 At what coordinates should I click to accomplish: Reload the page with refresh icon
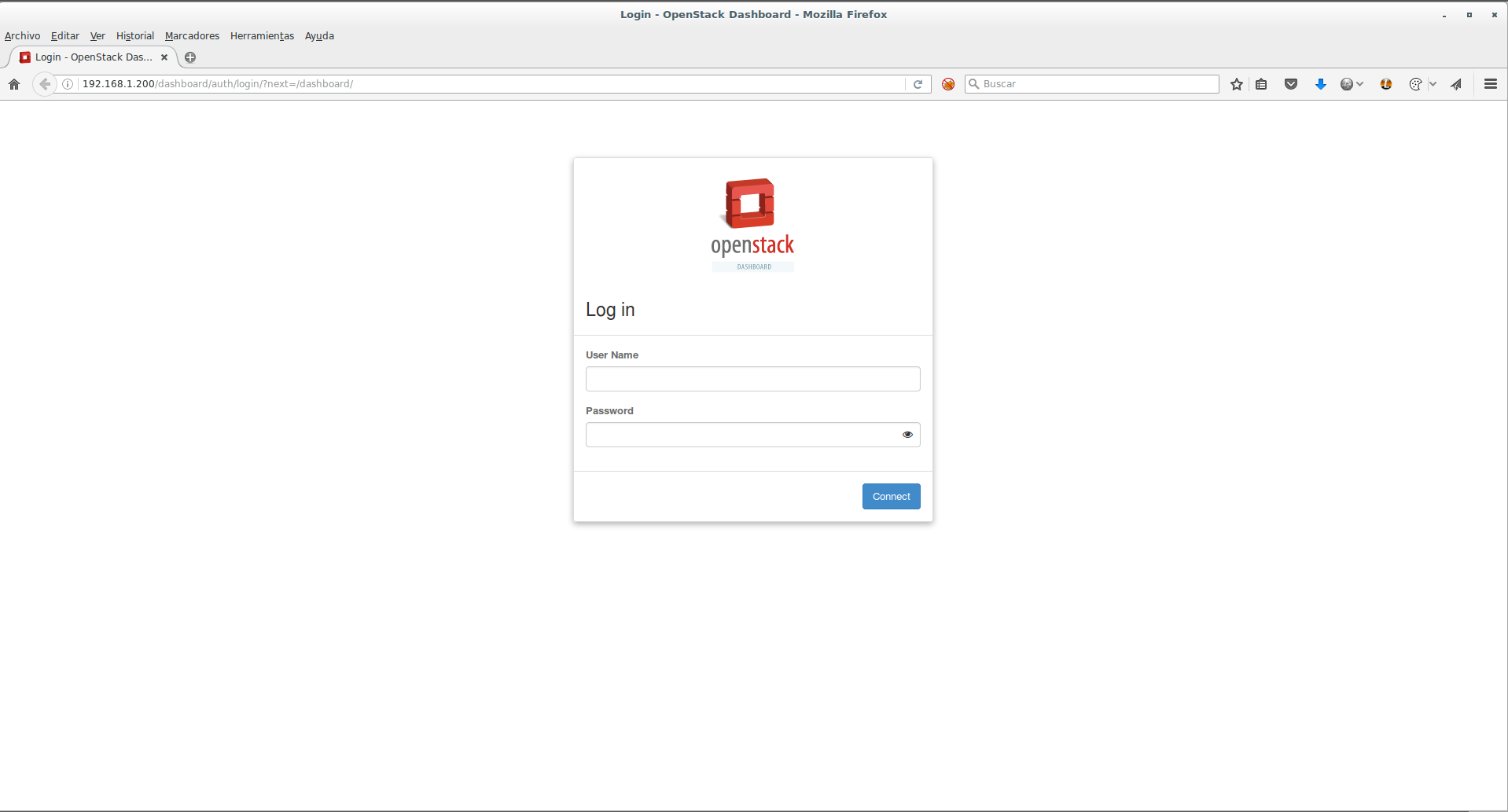[x=918, y=84]
